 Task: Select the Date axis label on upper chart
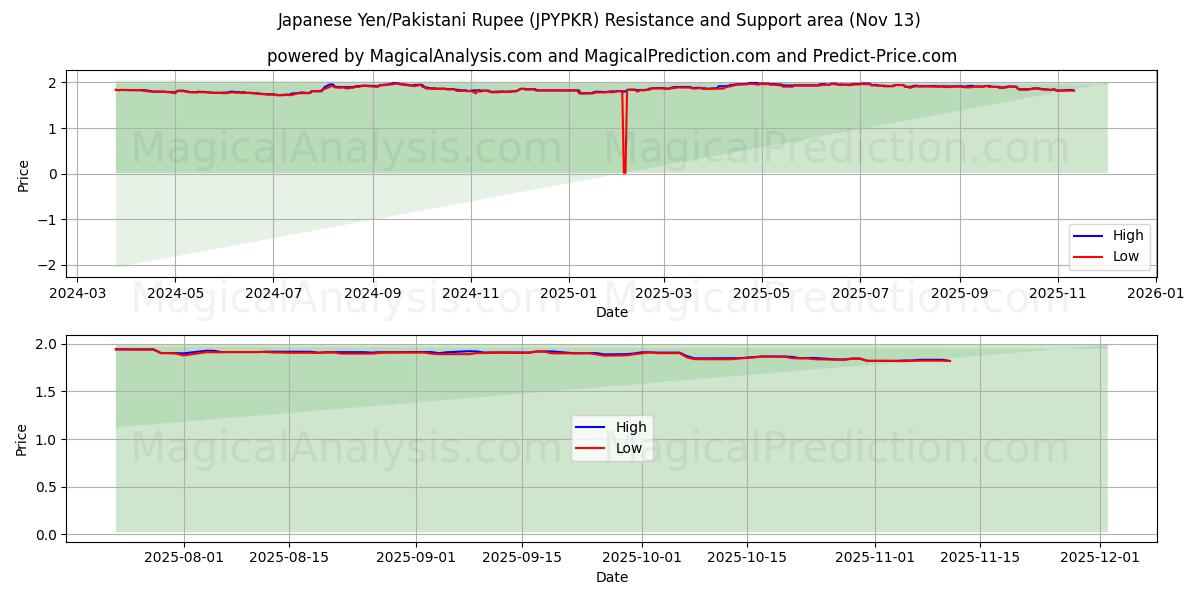[x=613, y=312]
